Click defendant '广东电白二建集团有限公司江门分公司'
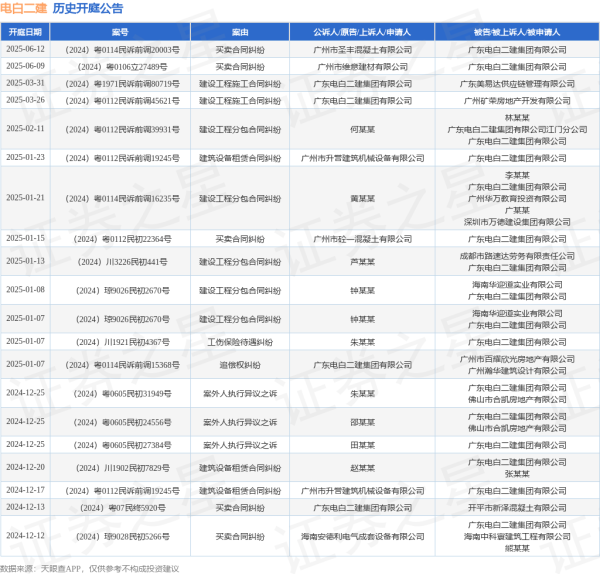Screen dimensions: 600x574 click(x=517, y=130)
